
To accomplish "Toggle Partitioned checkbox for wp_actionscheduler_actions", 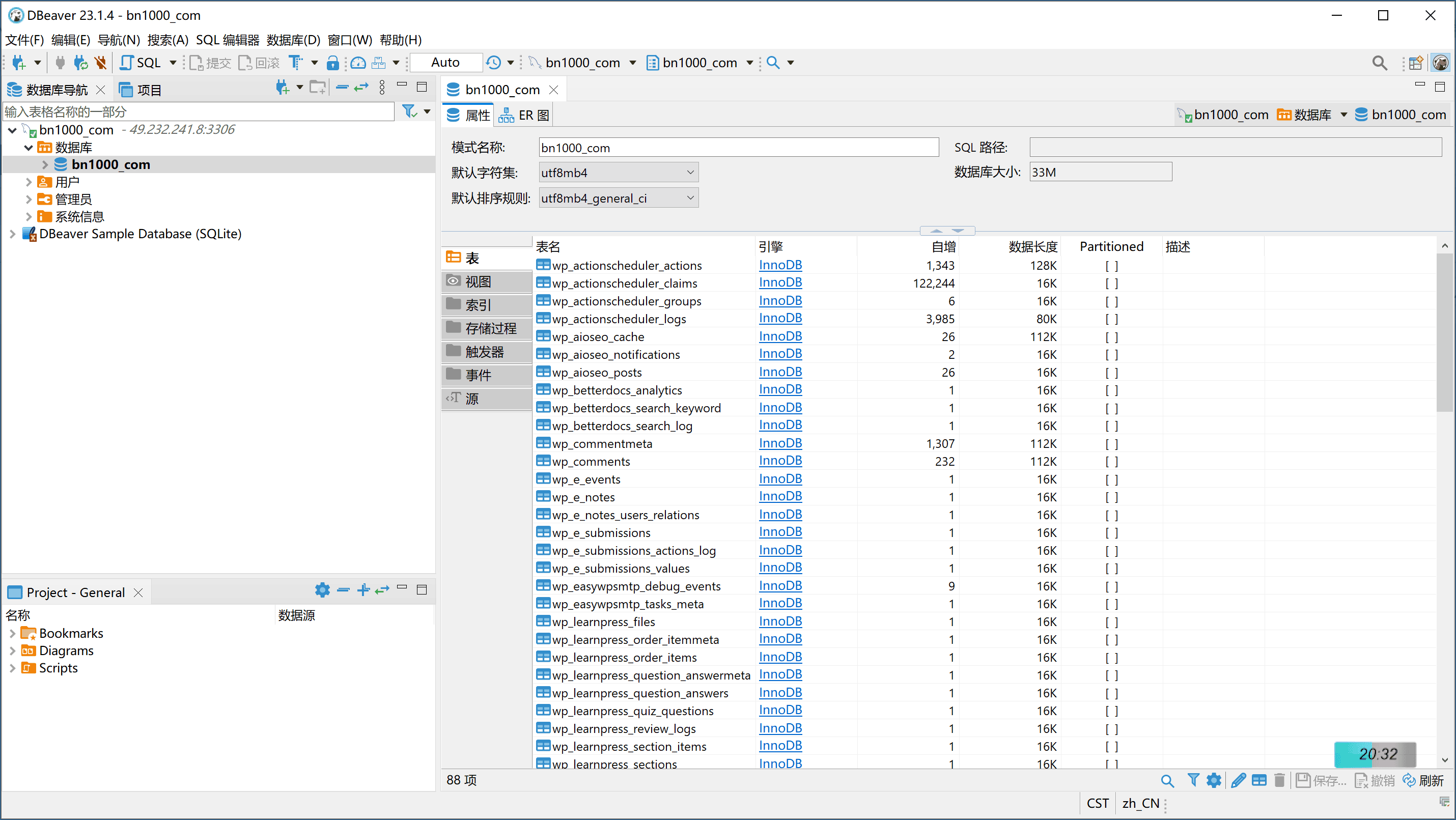I will (1111, 266).
